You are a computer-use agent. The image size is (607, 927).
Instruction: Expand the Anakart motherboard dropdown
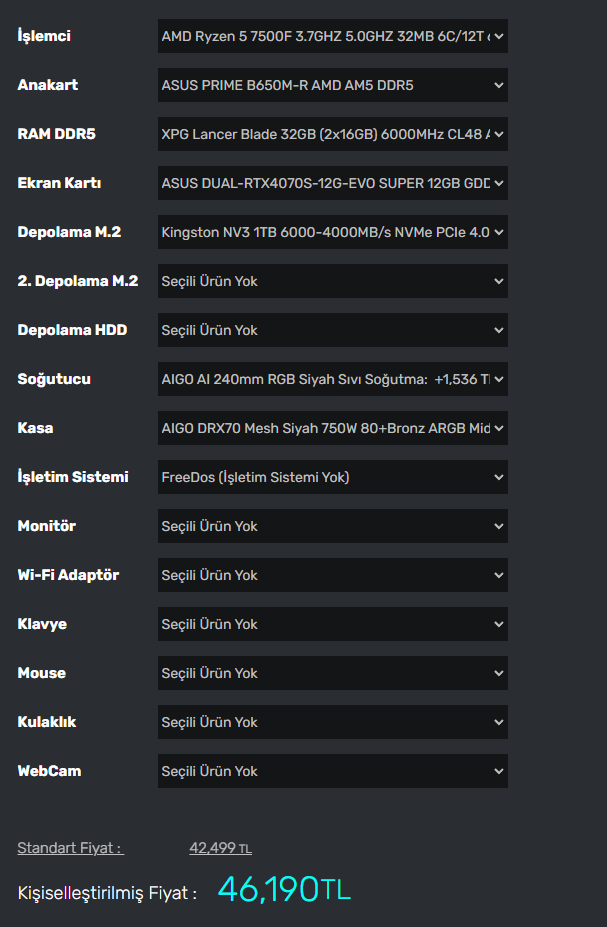click(x=332, y=86)
